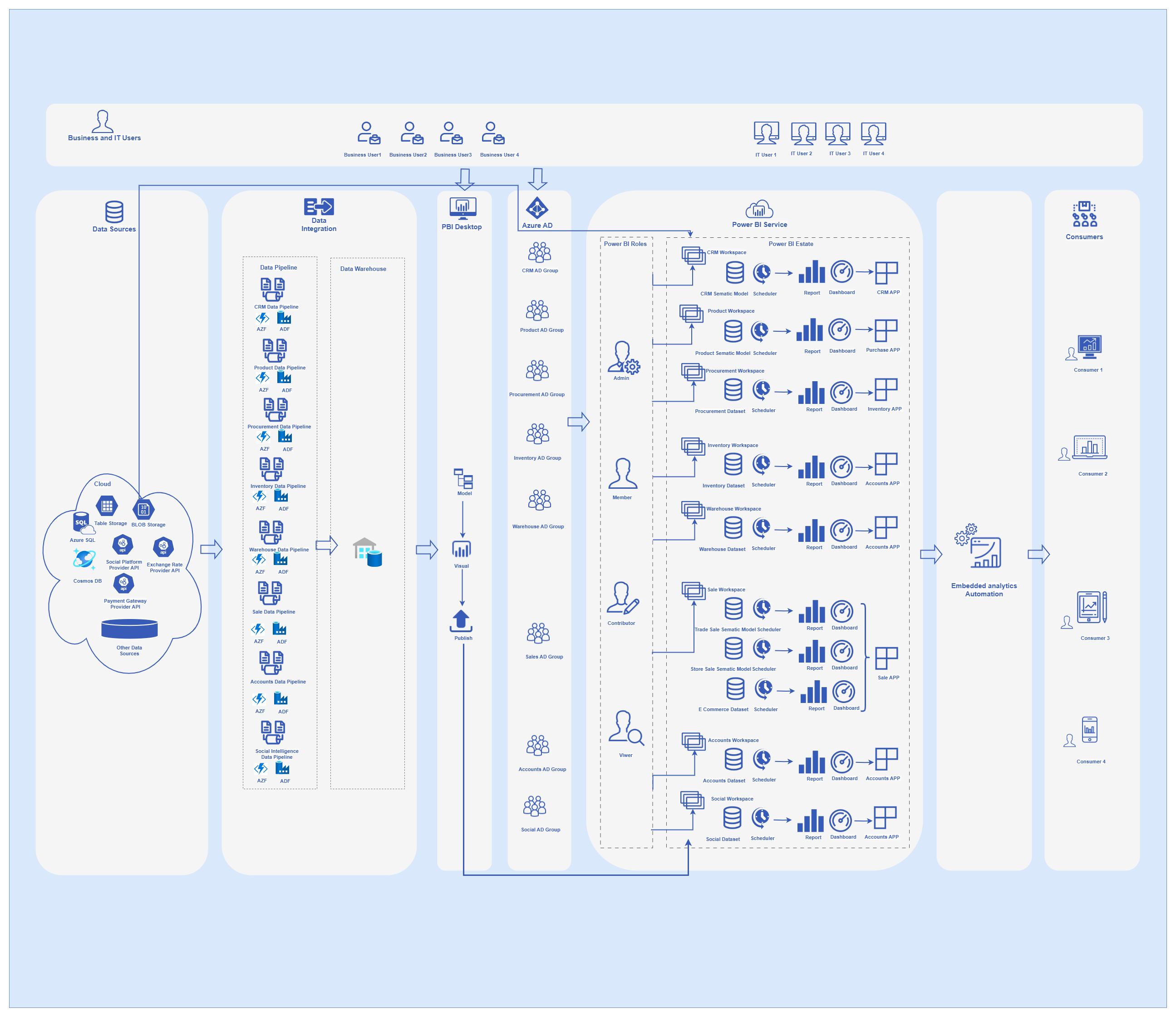
Task: Select the Consumers header icon
Action: tap(1084, 215)
